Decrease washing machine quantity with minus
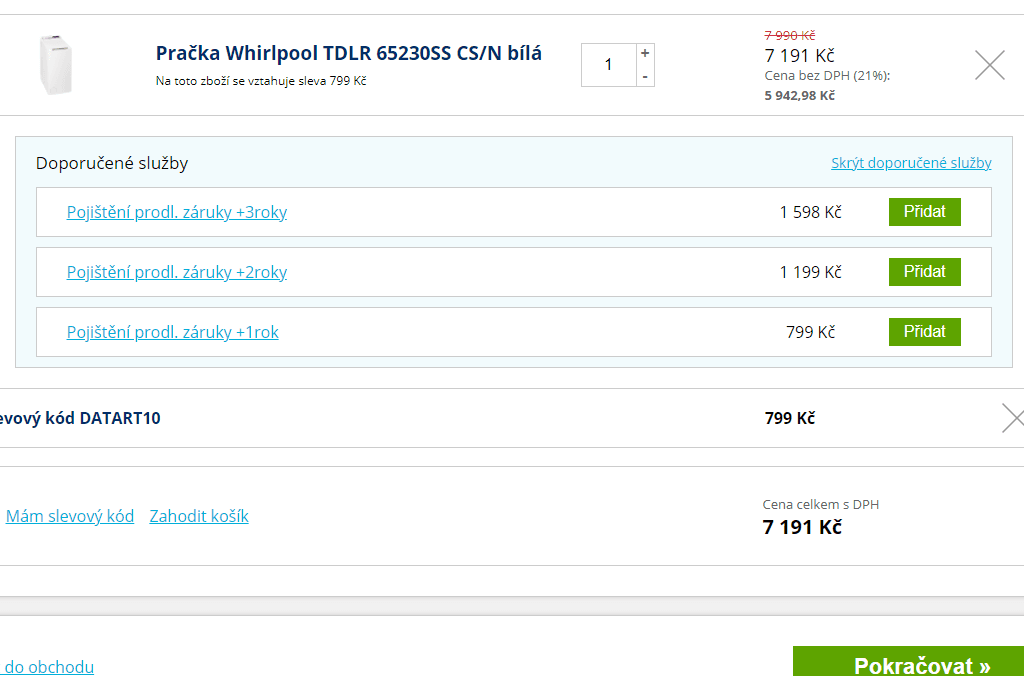 [645, 76]
